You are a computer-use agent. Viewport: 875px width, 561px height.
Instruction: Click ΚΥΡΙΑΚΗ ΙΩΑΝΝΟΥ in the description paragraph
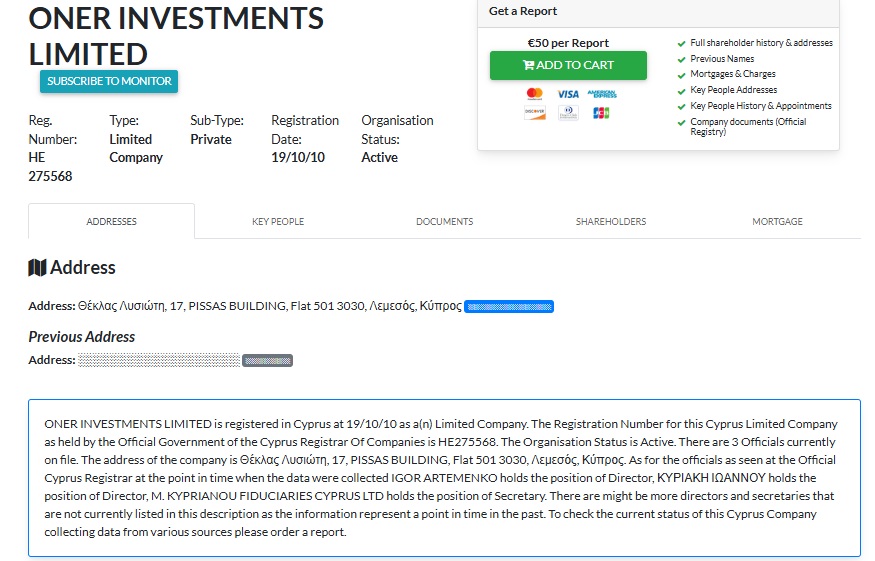click(711, 478)
